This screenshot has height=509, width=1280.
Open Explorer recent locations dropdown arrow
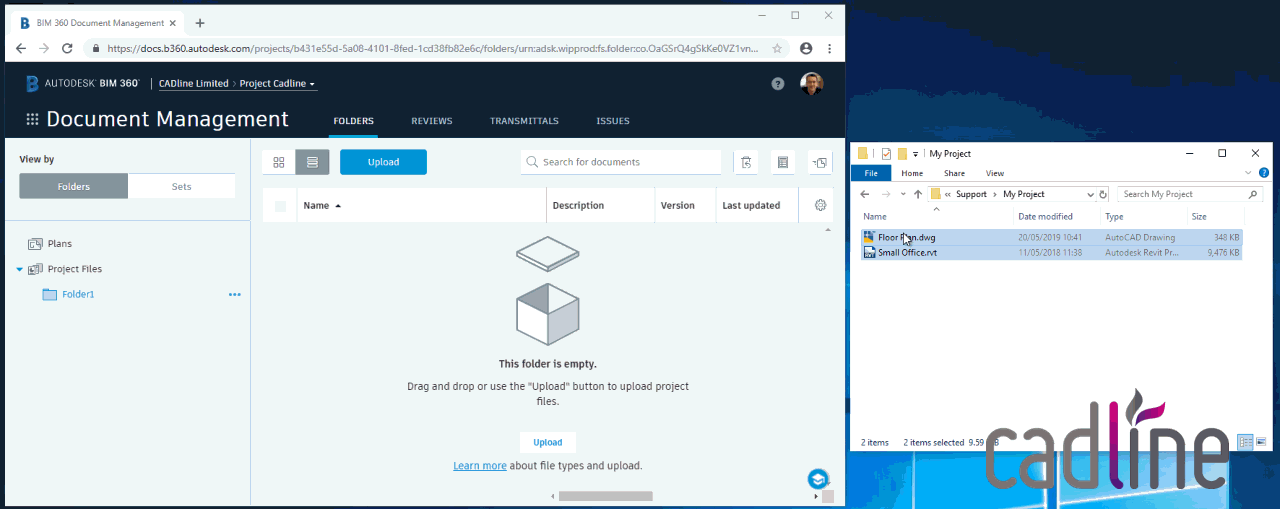903,194
